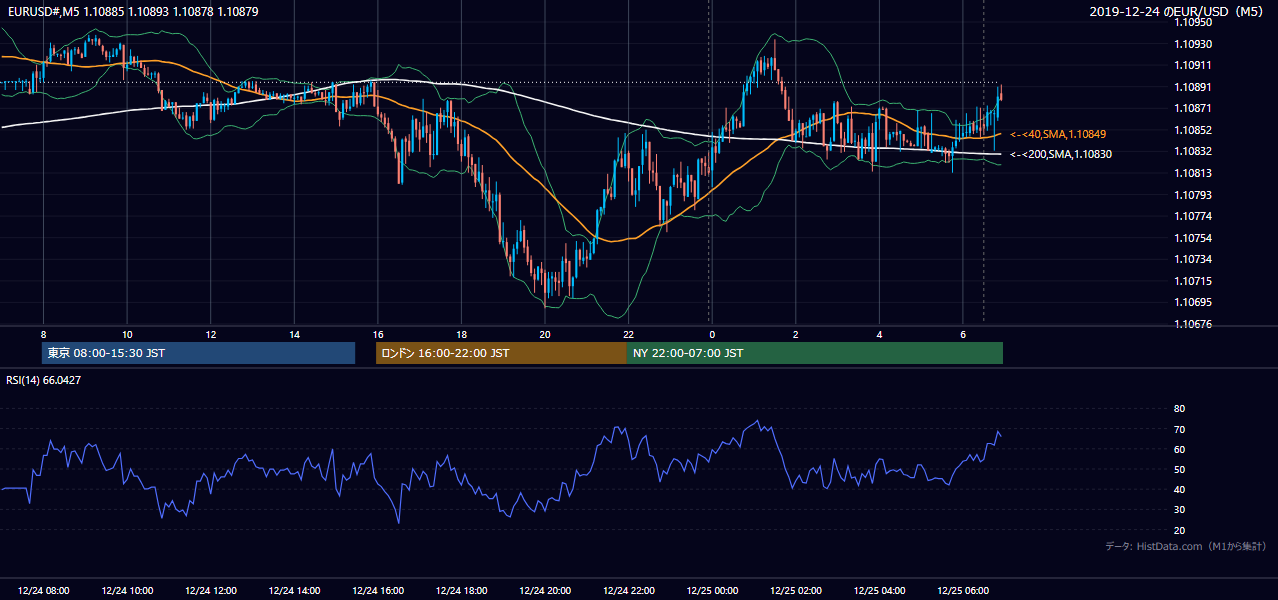Viewport: 1278px width, 600px height.
Task: Click hour label 12 under price chart
Action: [211, 334]
